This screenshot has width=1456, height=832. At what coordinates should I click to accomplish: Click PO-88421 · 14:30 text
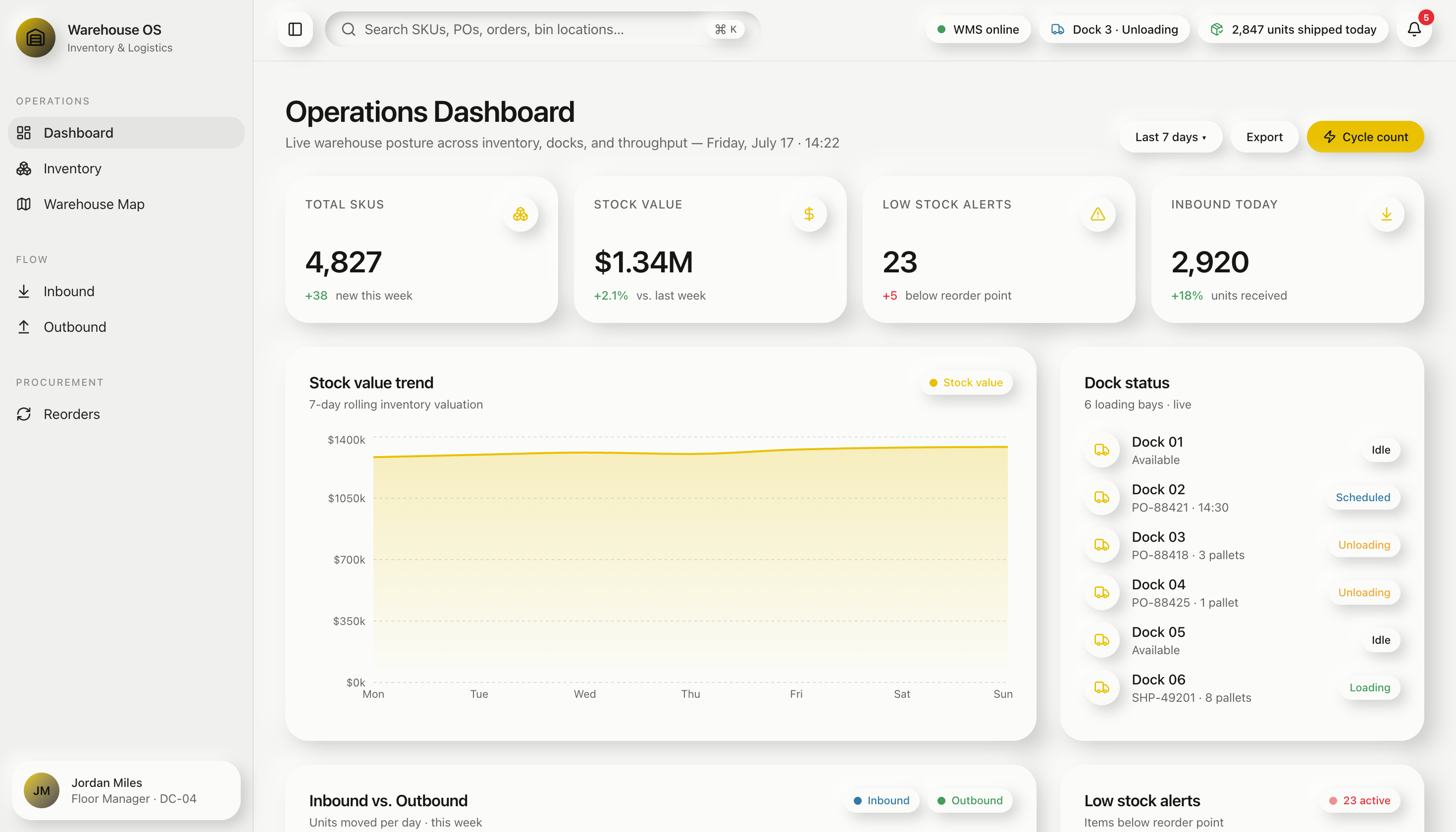point(1180,508)
